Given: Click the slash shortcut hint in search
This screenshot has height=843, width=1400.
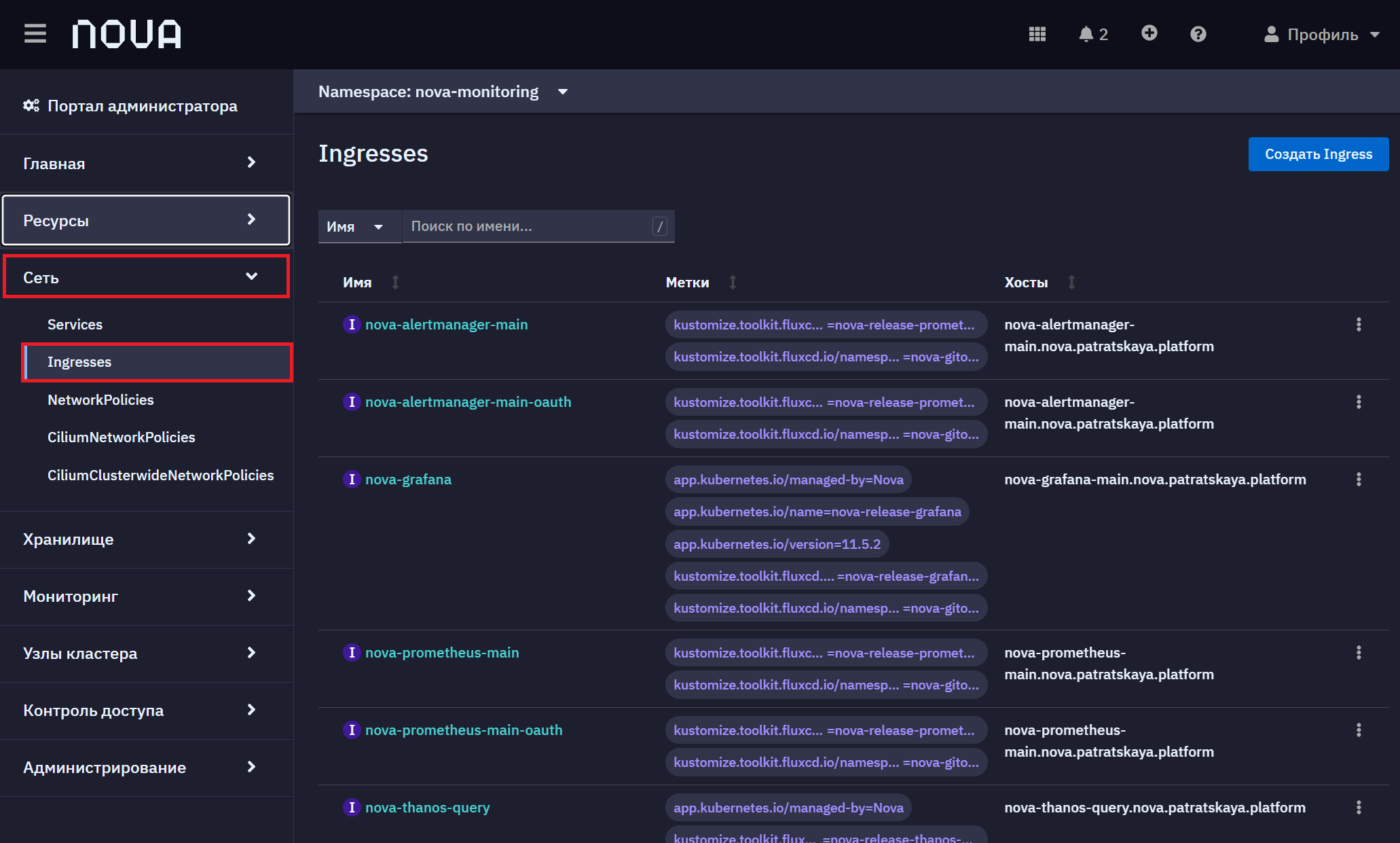Looking at the screenshot, I should [x=660, y=226].
